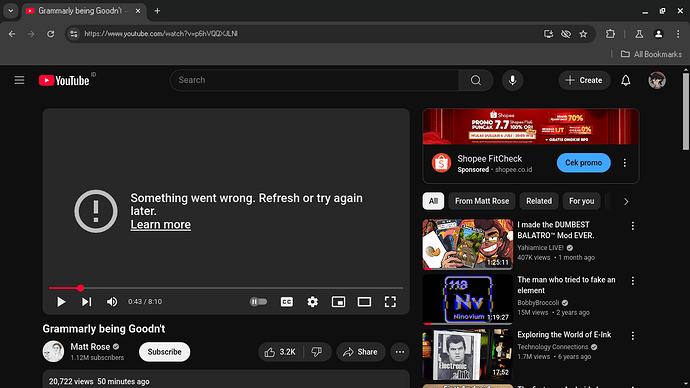Close the Grammarly being Goodn't tab
This screenshot has width=690, height=388.
coord(138,11)
